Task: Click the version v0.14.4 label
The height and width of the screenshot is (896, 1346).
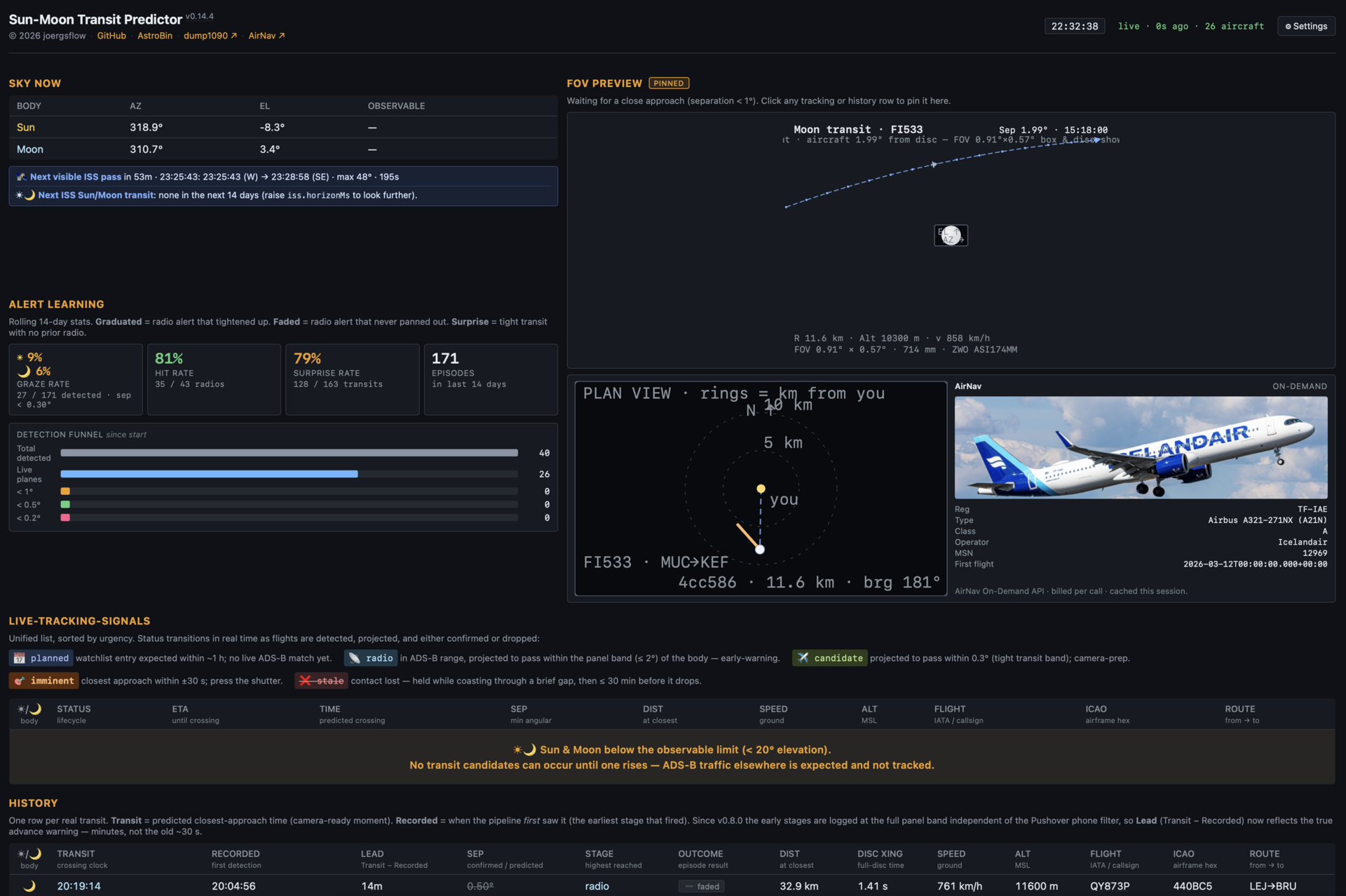Action: (200, 16)
